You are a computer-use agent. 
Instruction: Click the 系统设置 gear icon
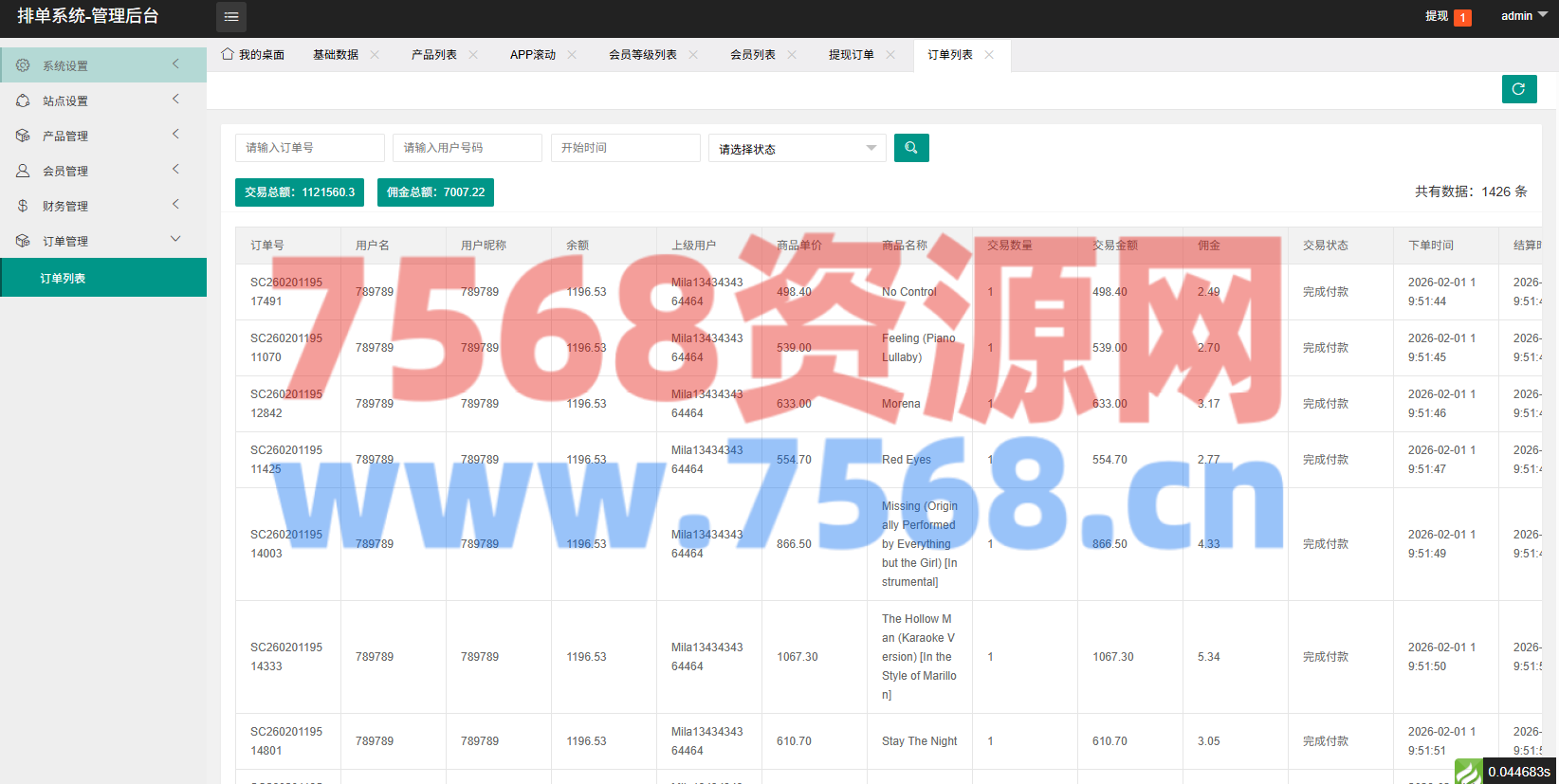point(23,65)
